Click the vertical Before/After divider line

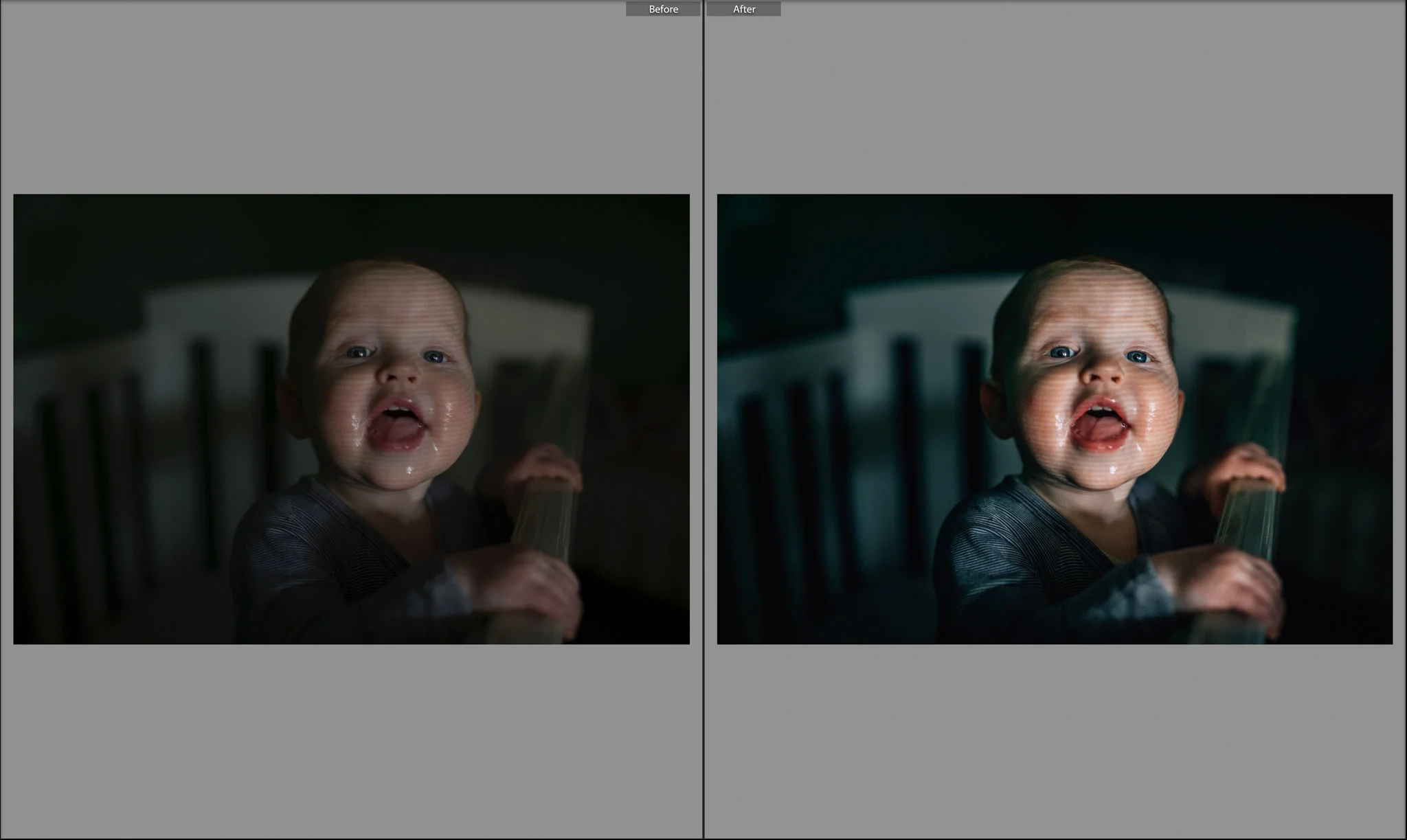pos(703,412)
